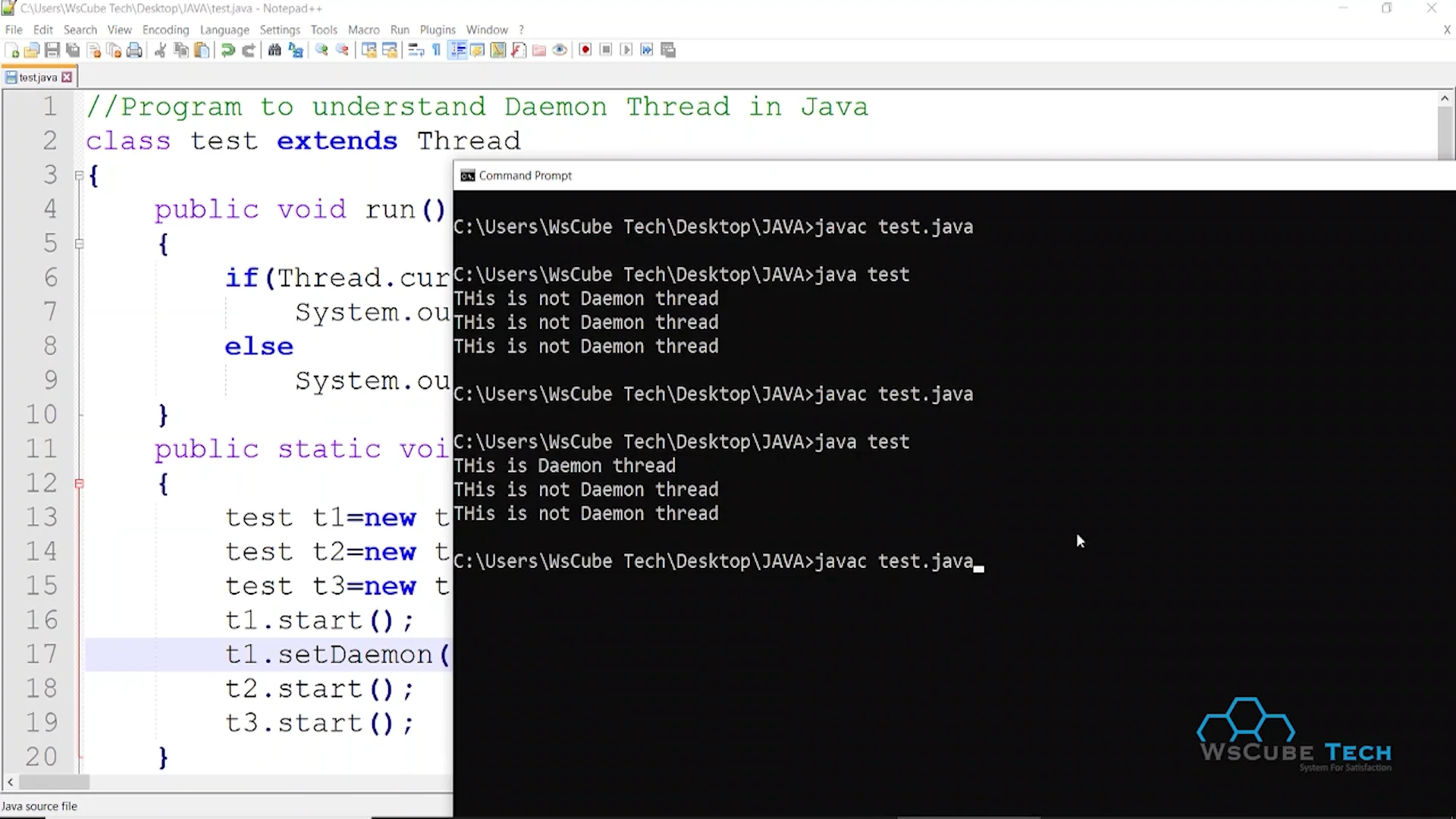Close the test.java tab with its X button
Screen dimensions: 1456x819
[67, 76]
